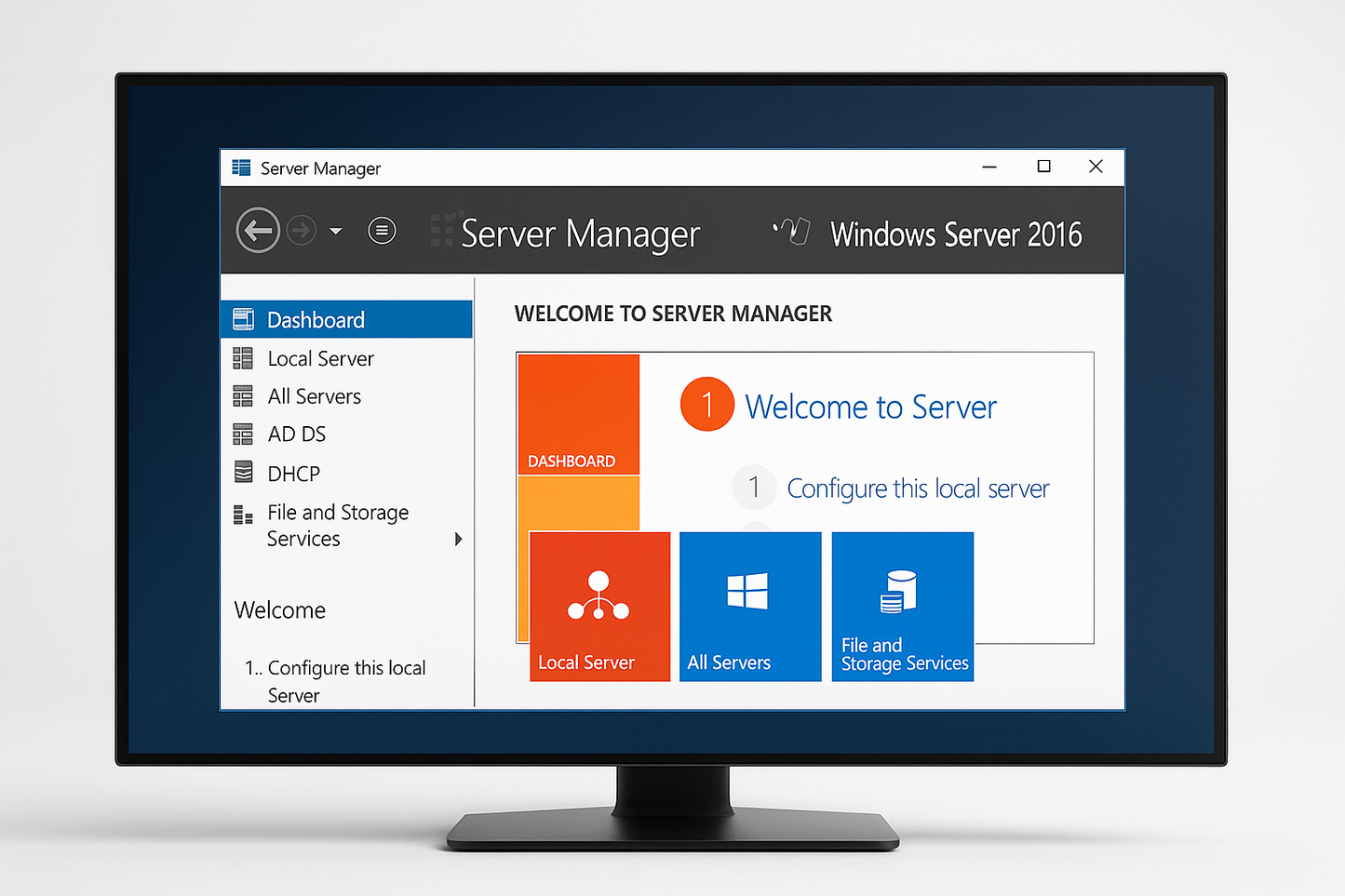Click the forward navigation arrow

coord(302,230)
